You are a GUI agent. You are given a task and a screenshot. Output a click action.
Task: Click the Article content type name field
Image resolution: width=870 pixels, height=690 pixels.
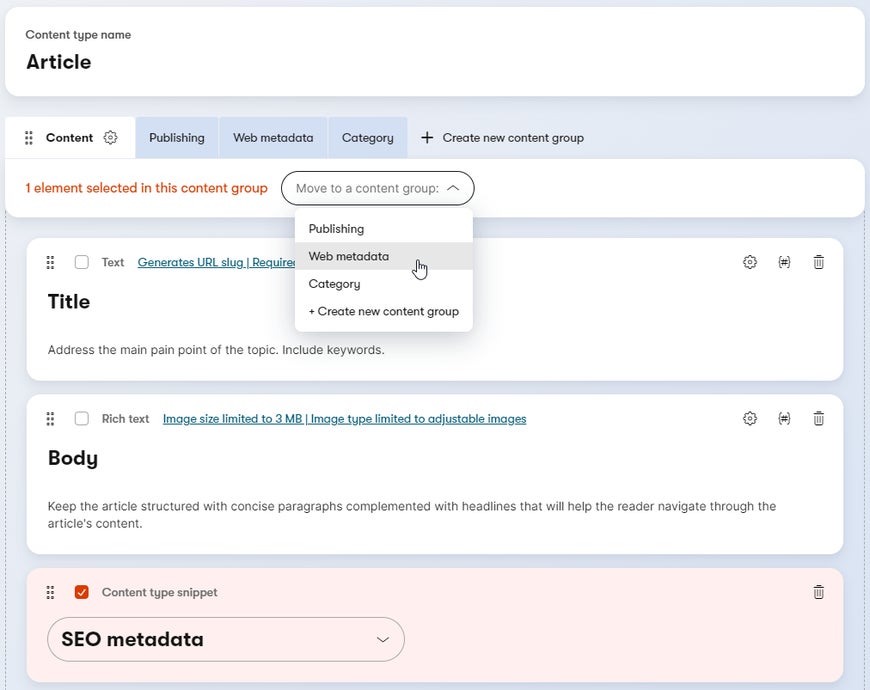pyautogui.click(x=58, y=61)
